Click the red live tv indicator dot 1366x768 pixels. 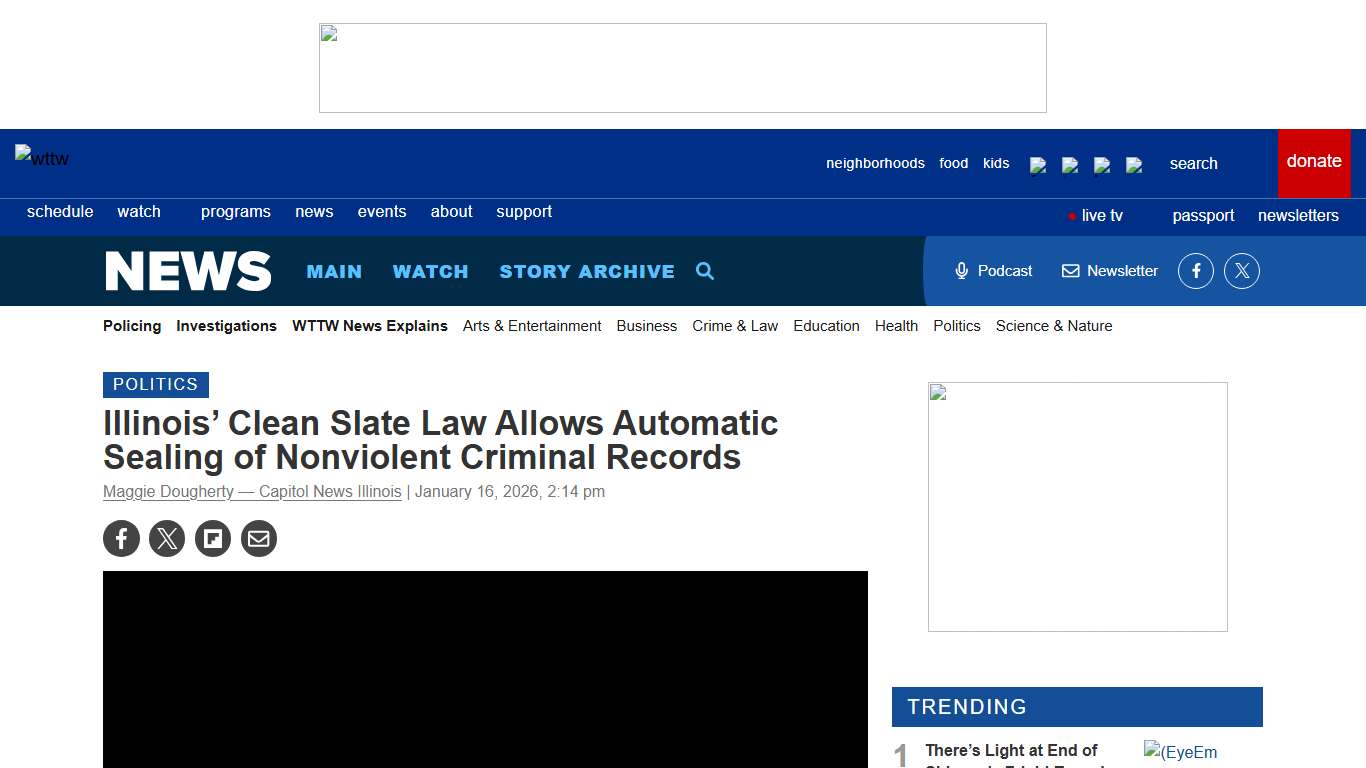(1073, 215)
